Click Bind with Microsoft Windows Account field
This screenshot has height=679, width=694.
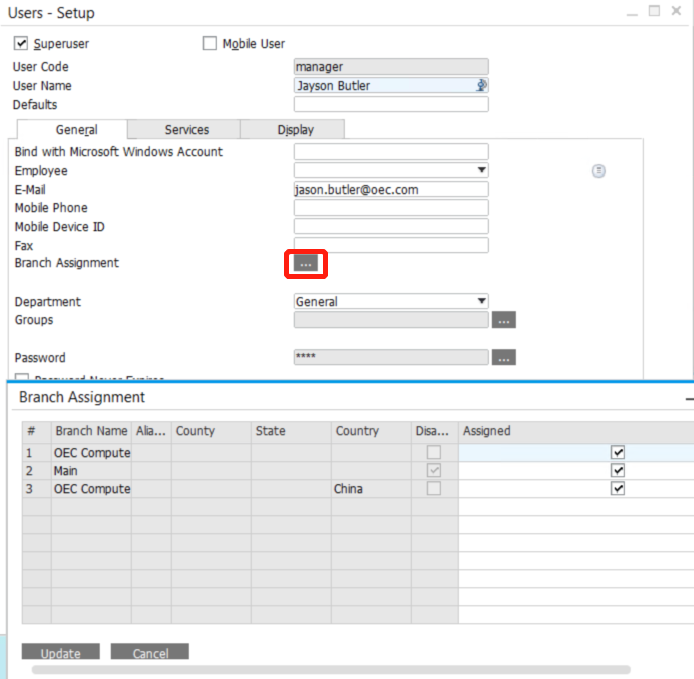[x=391, y=151]
